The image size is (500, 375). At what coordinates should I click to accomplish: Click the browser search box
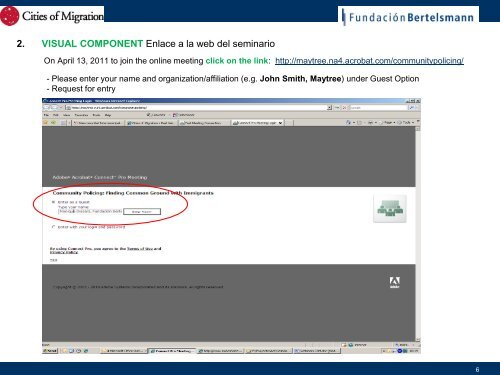pyautogui.click(x=378, y=108)
